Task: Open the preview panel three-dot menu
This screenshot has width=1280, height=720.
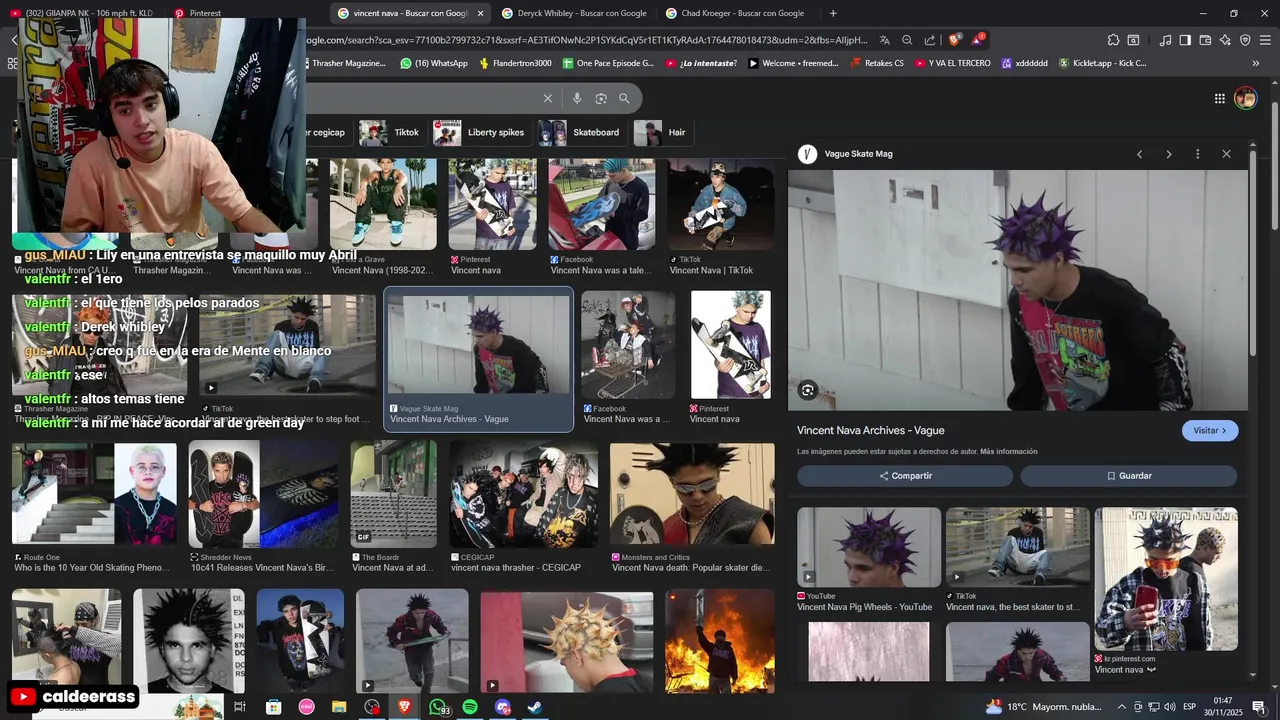Action: [x=1197, y=154]
